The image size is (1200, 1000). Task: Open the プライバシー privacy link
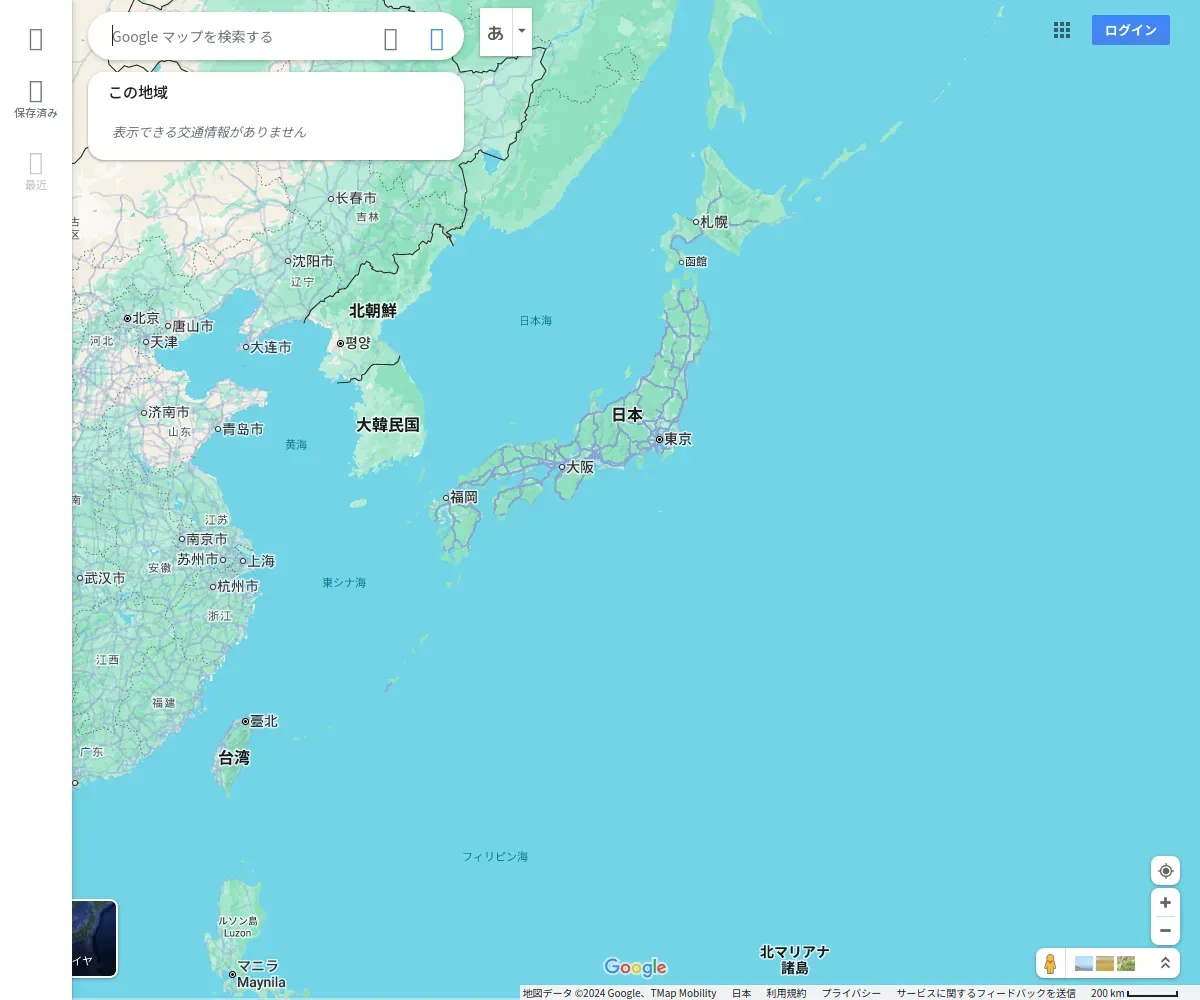click(x=851, y=993)
